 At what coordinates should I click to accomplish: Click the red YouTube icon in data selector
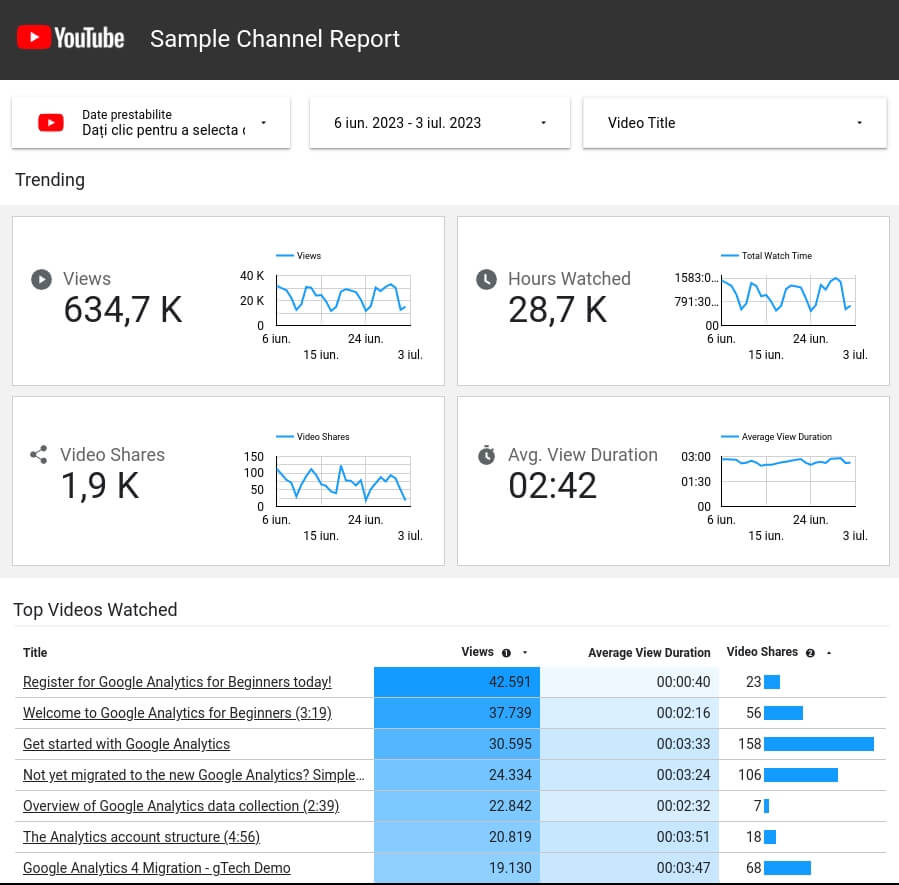pos(51,123)
